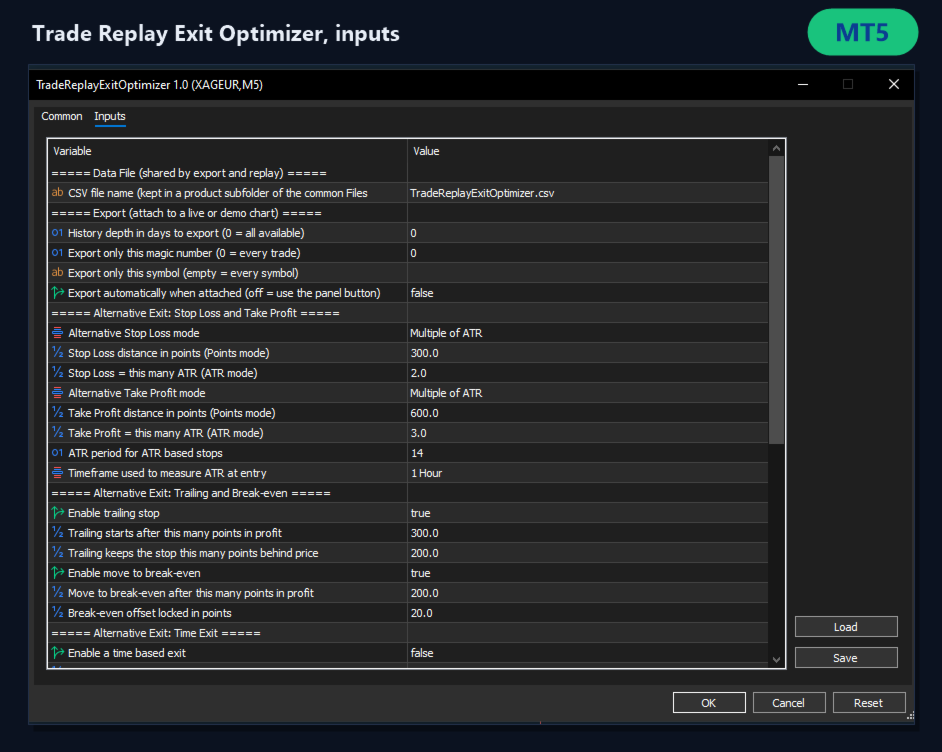This screenshot has width=942, height=752.
Task: Edit the magic number value 0
Action: coord(588,253)
